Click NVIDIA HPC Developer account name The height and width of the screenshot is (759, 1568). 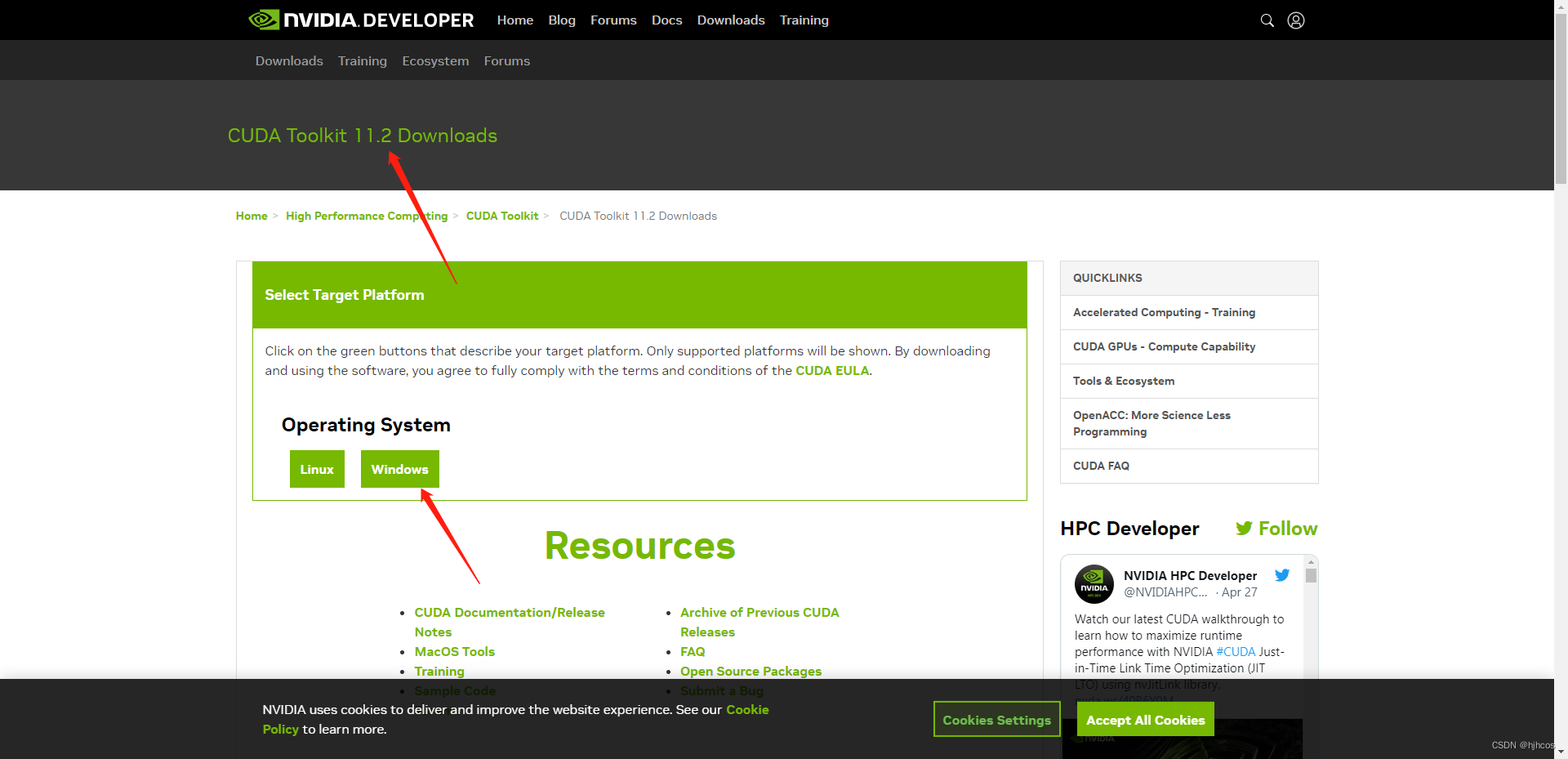pos(1190,575)
